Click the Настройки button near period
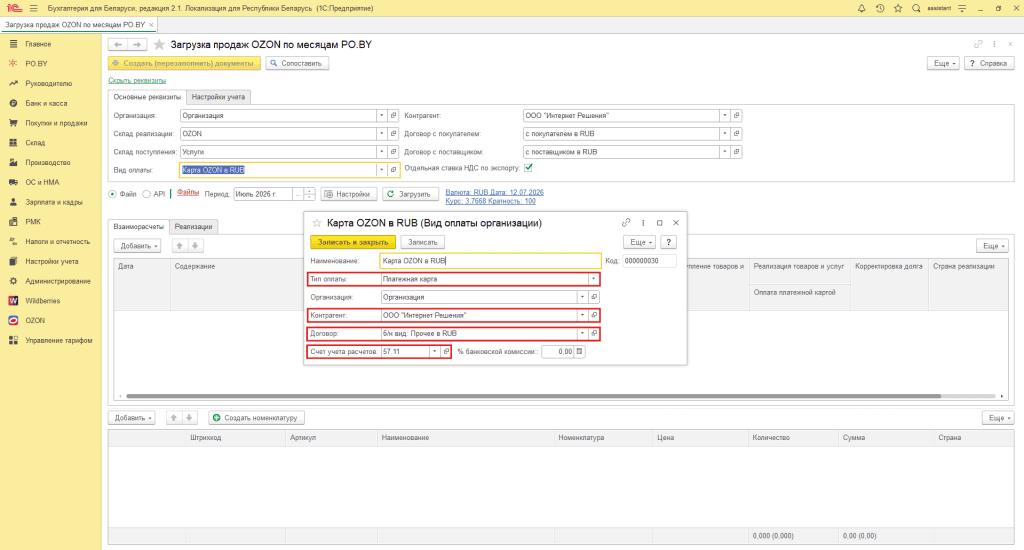1024x550 pixels. point(348,194)
